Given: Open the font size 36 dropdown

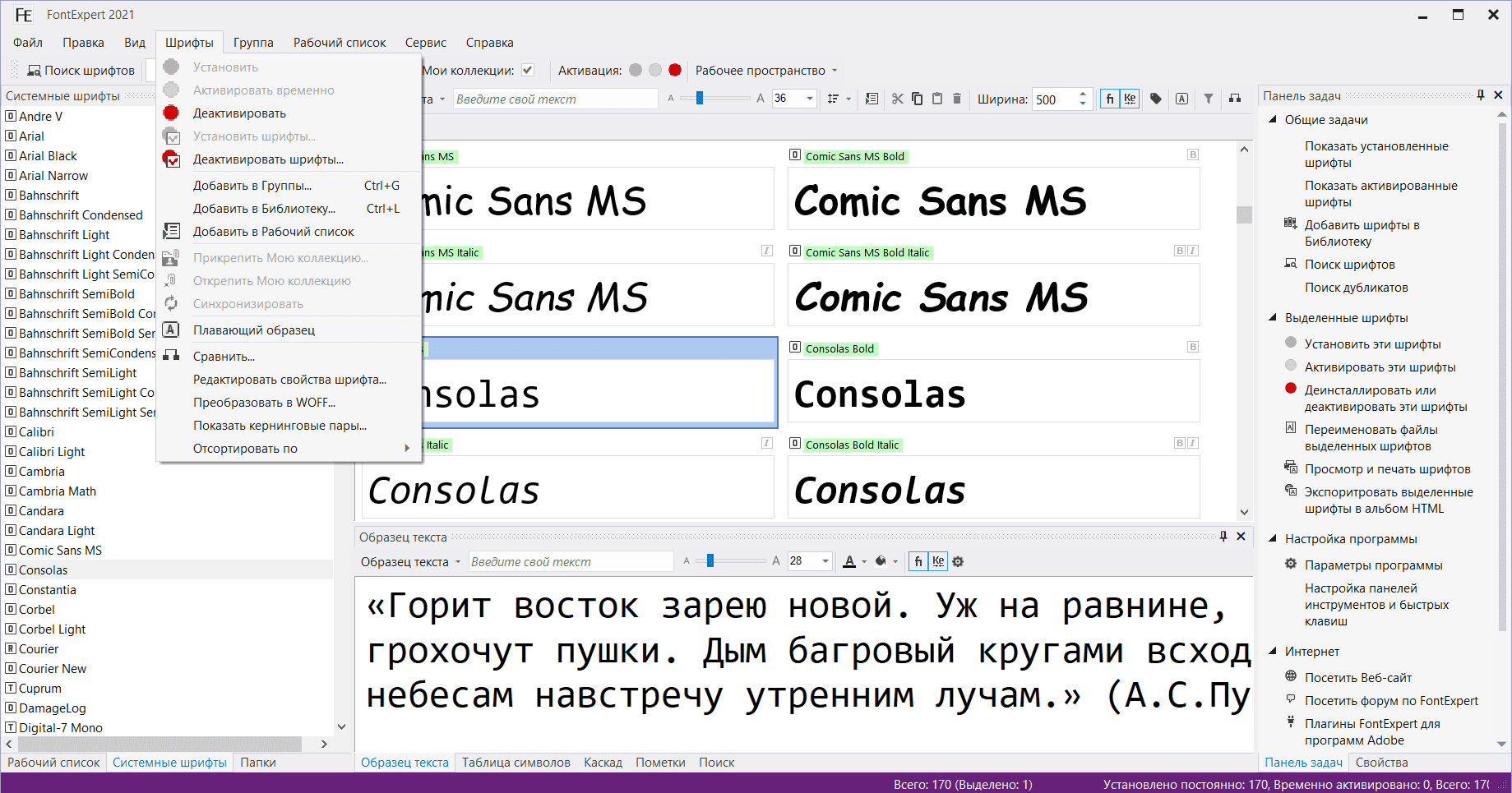Looking at the screenshot, I should 810,99.
